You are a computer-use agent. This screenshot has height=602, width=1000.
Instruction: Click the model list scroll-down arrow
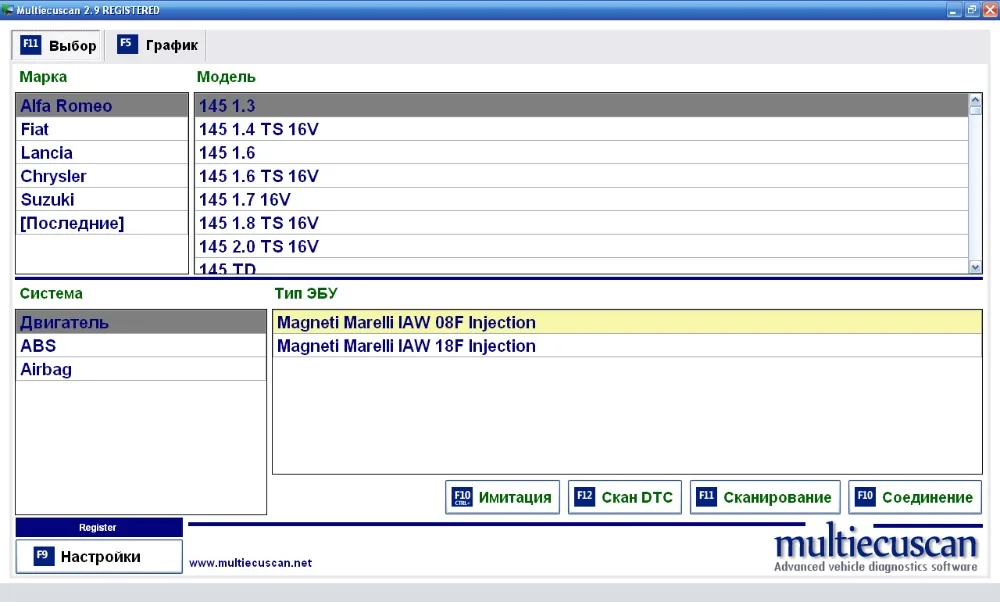pyautogui.click(x=975, y=268)
